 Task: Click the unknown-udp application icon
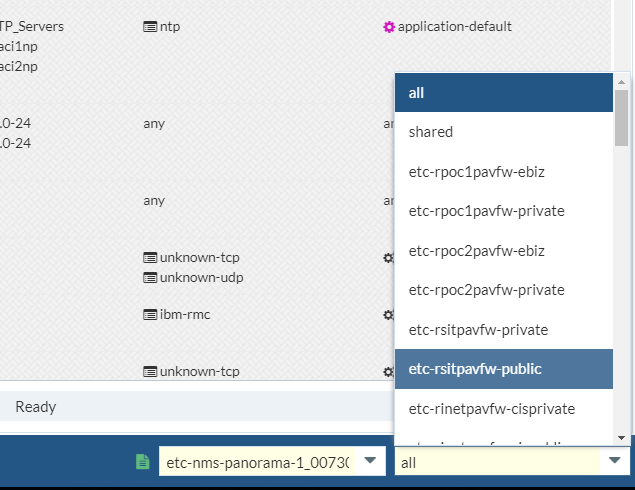coord(150,277)
